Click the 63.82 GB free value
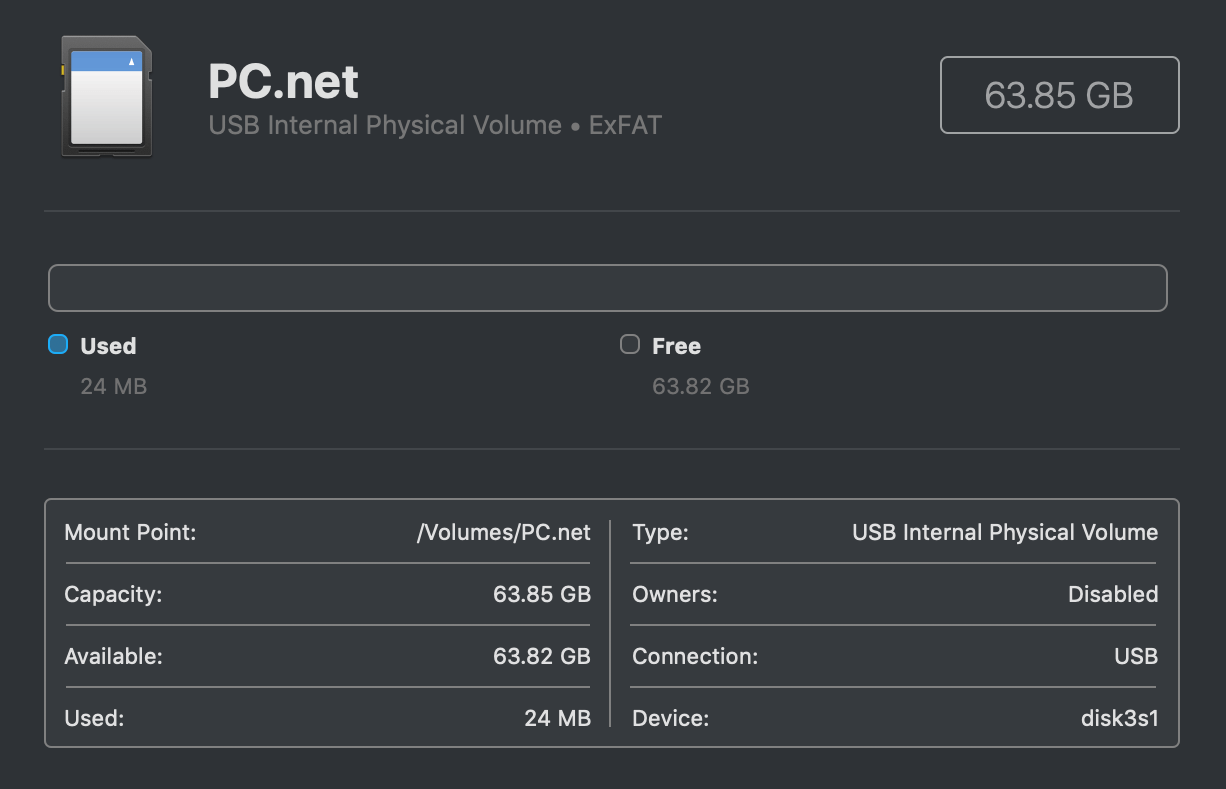Image resolution: width=1226 pixels, height=789 pixels. (700, 386)
